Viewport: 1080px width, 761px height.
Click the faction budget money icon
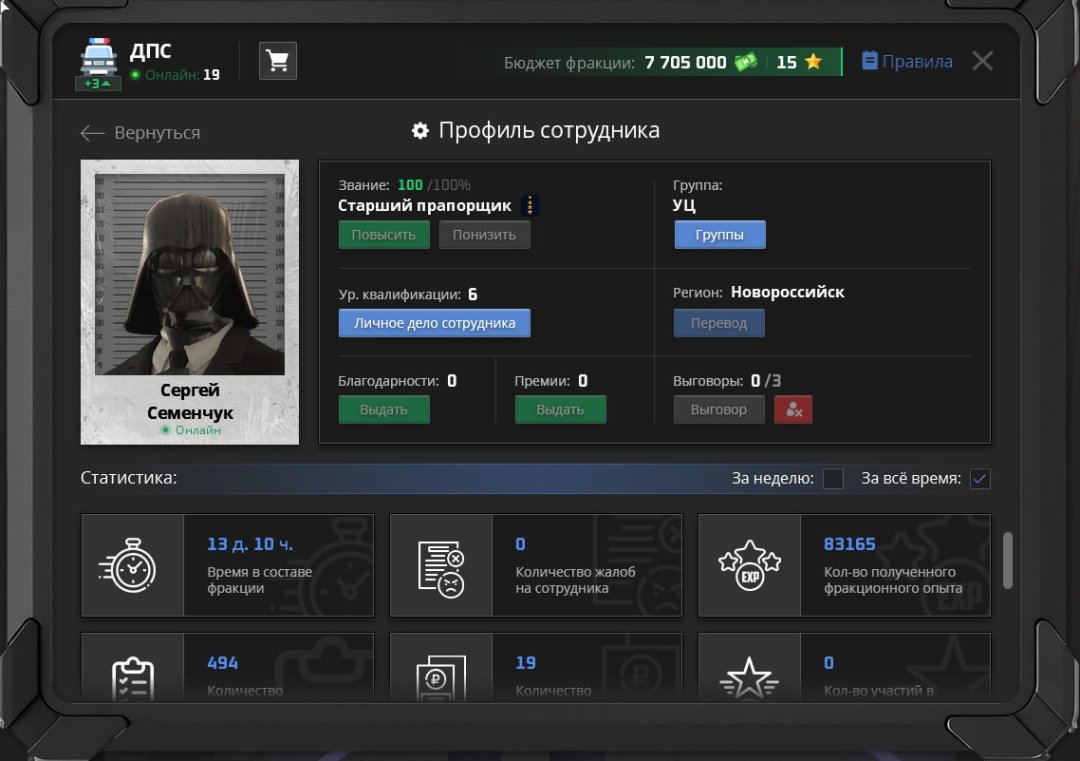[746, 62]
